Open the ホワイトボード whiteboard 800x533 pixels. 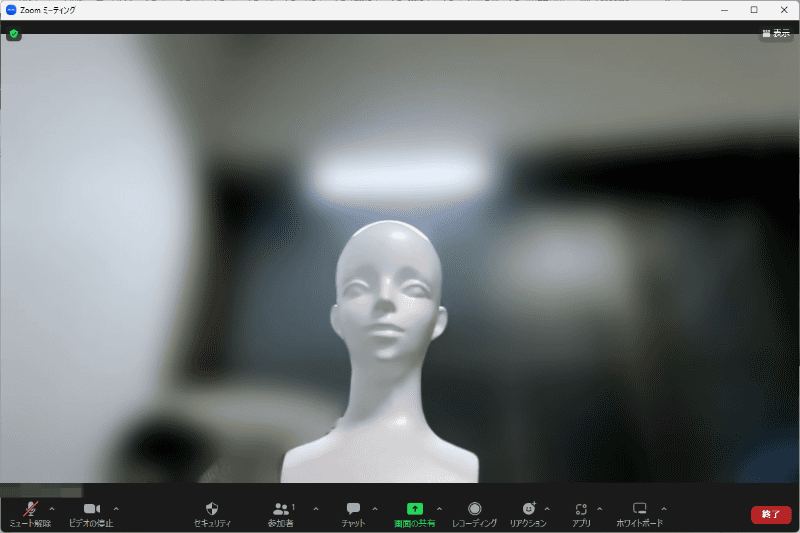[639, 514]
